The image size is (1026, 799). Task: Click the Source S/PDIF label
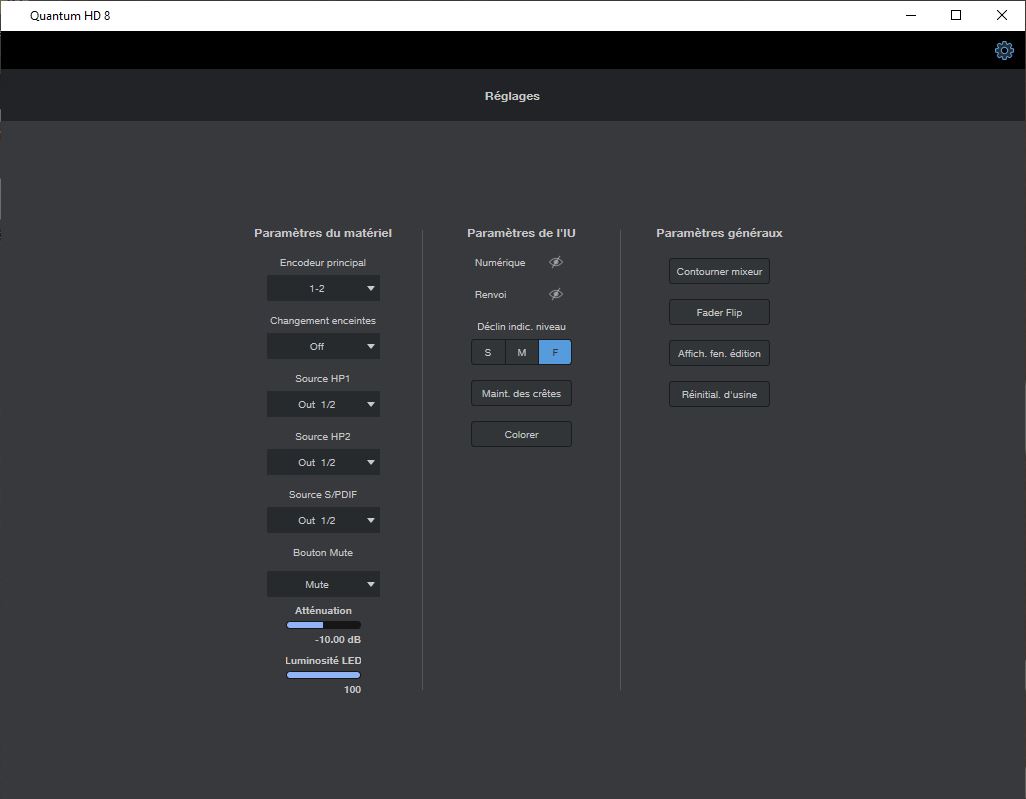(x=323, y=495)
